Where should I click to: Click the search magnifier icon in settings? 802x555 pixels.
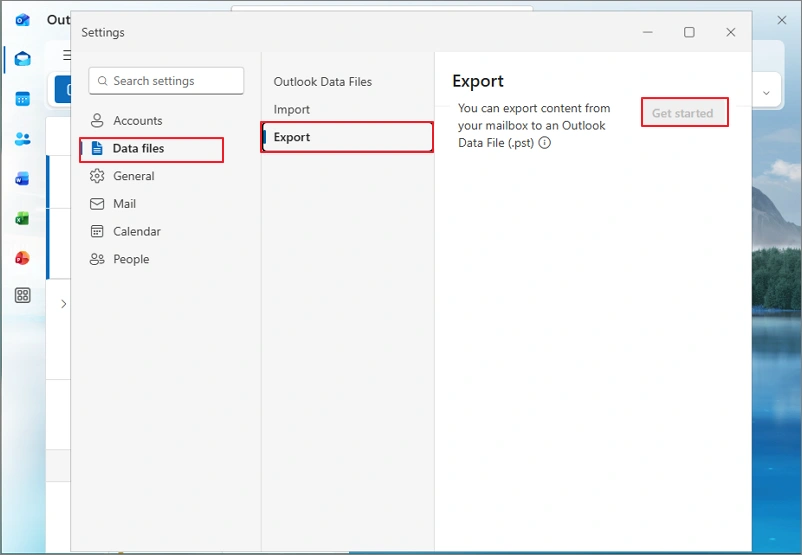[x=102, y=81]
